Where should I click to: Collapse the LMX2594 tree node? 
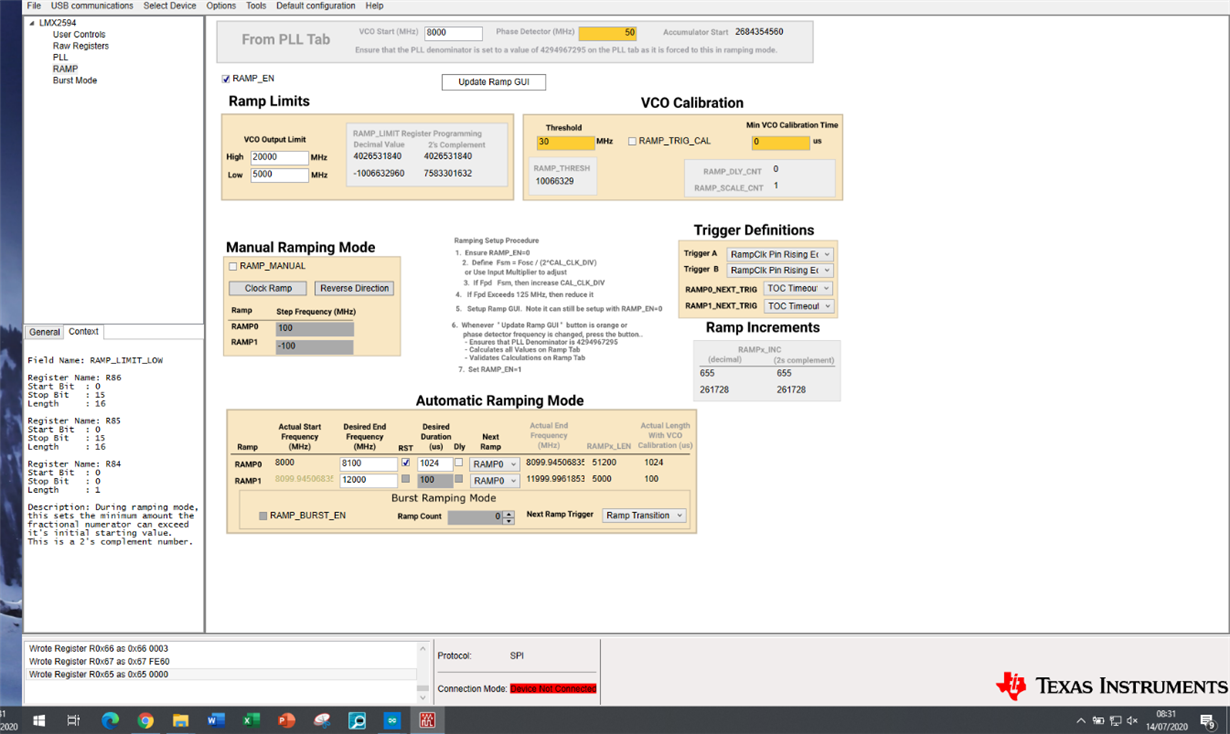click(31, 22)
